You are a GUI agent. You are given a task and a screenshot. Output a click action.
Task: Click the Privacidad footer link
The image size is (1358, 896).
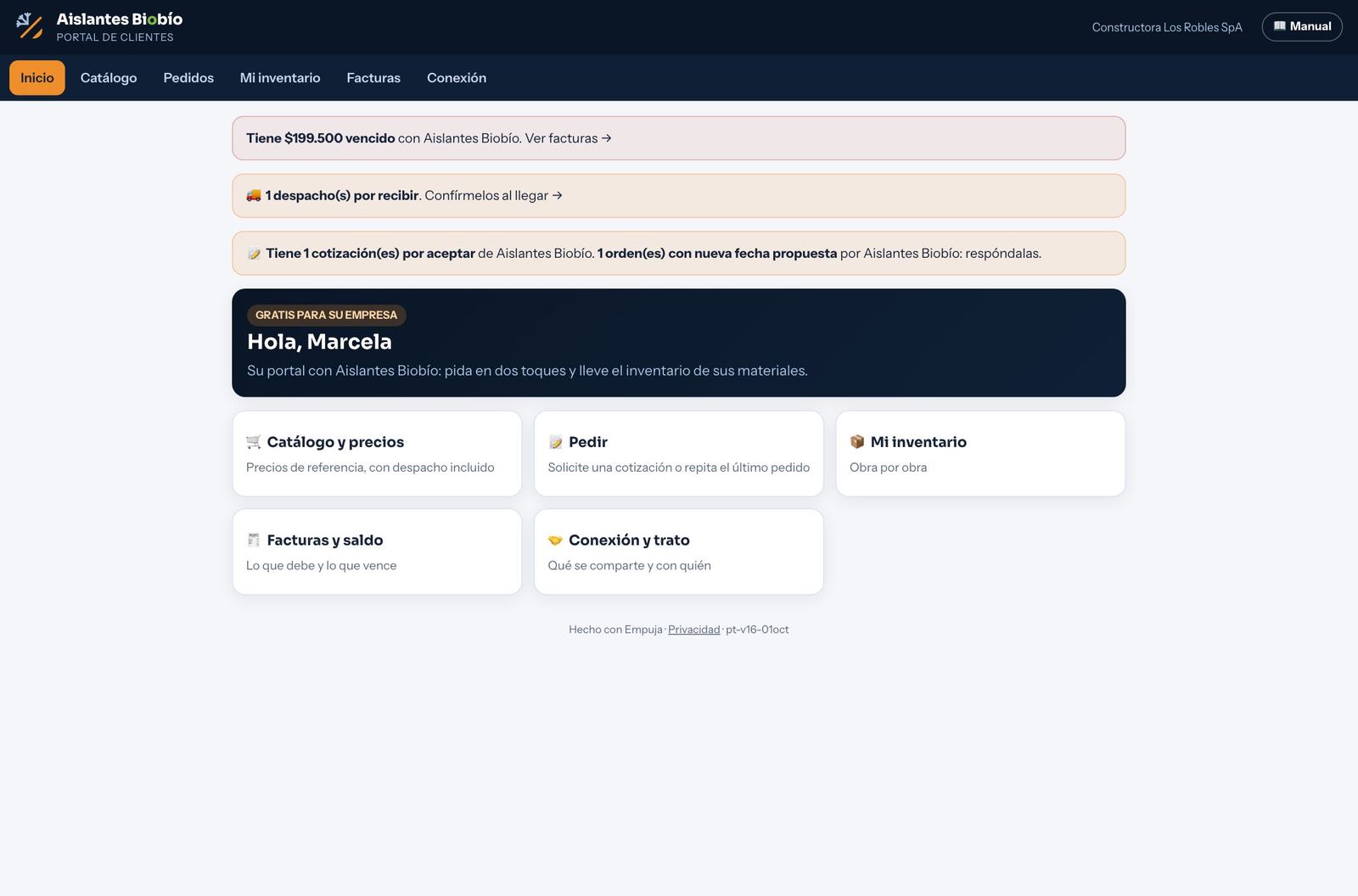(x=693, y=630)
